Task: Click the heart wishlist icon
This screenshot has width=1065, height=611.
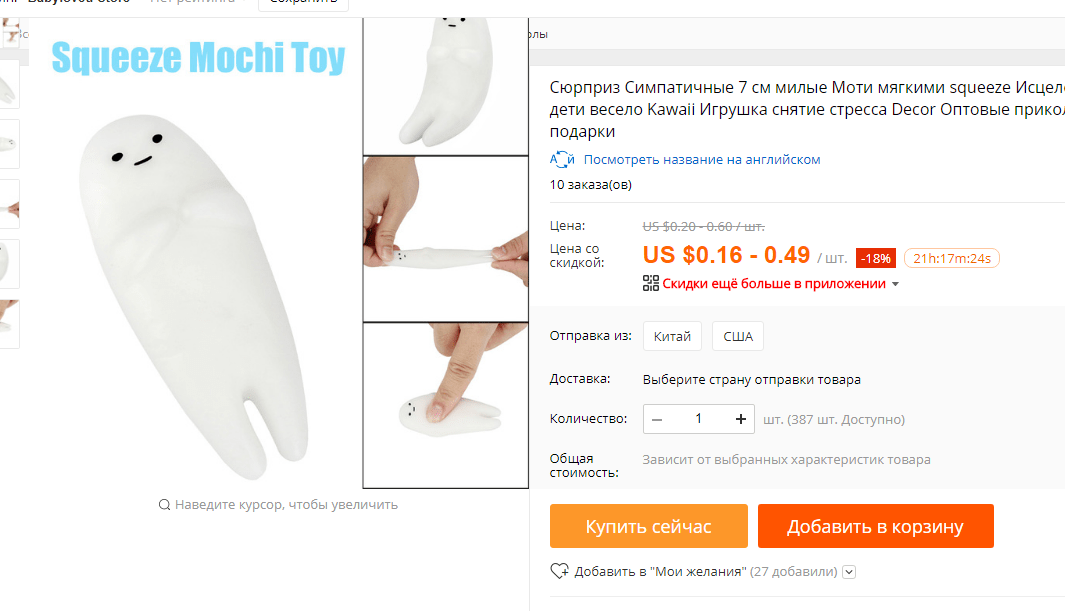Action: pyautogui.click(x=559, y=571)
